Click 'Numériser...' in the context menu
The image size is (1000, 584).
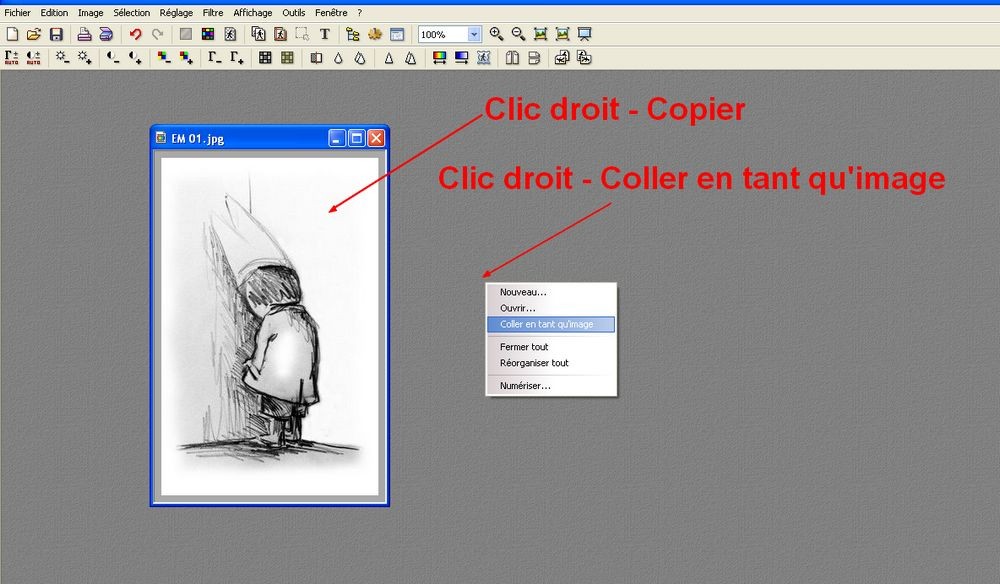point(525,385)
